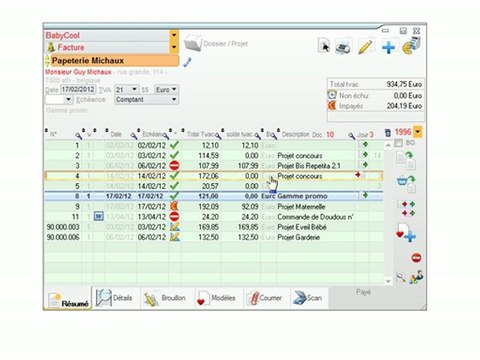Click the blue plus add icon

(x=389, y=47)
